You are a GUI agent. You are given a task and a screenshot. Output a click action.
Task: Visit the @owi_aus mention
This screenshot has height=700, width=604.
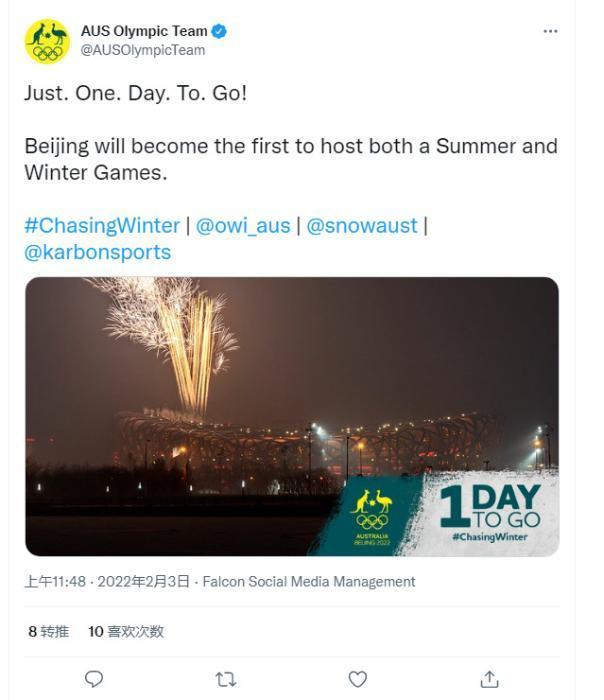244,225
